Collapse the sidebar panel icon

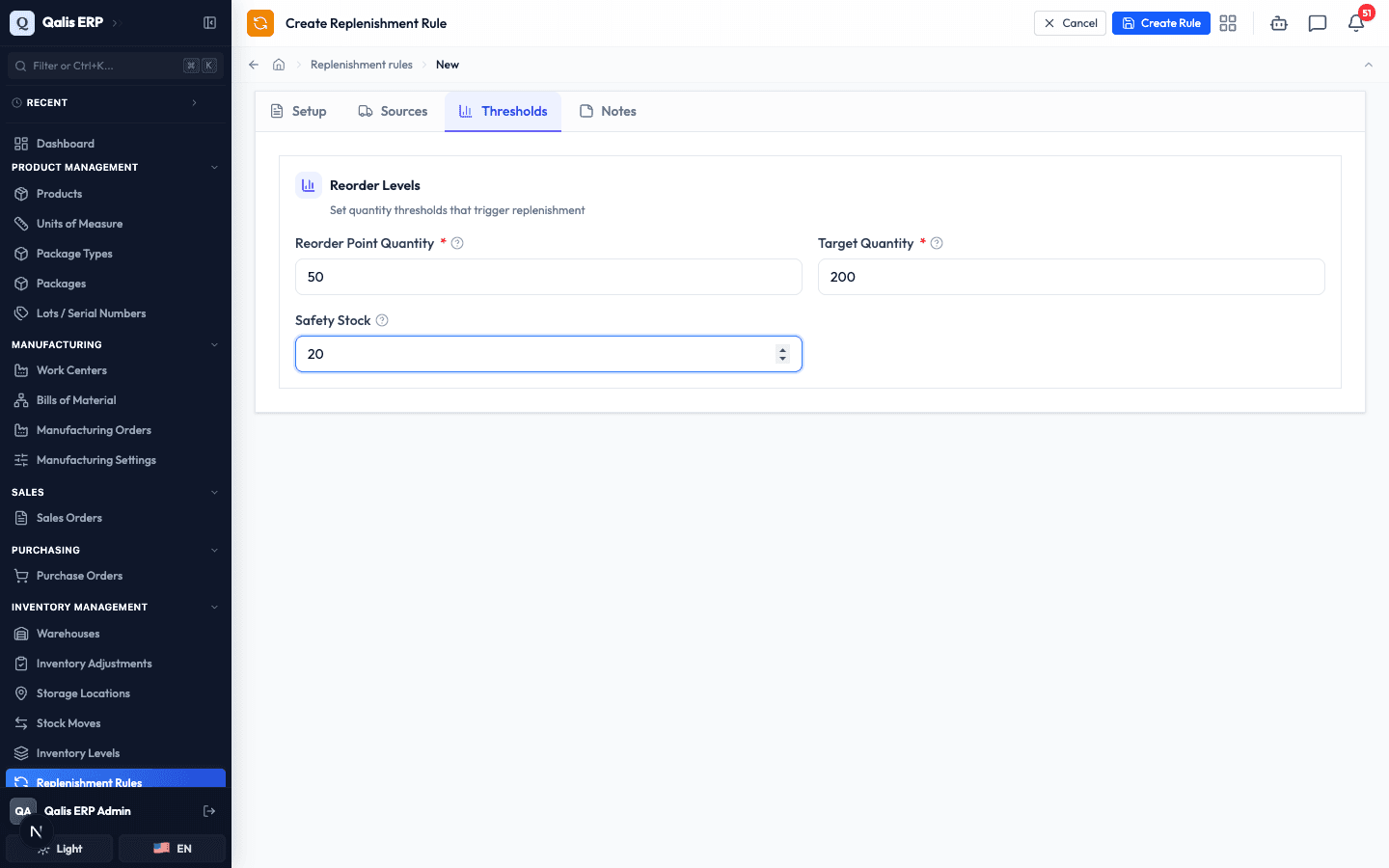point(209,22)
